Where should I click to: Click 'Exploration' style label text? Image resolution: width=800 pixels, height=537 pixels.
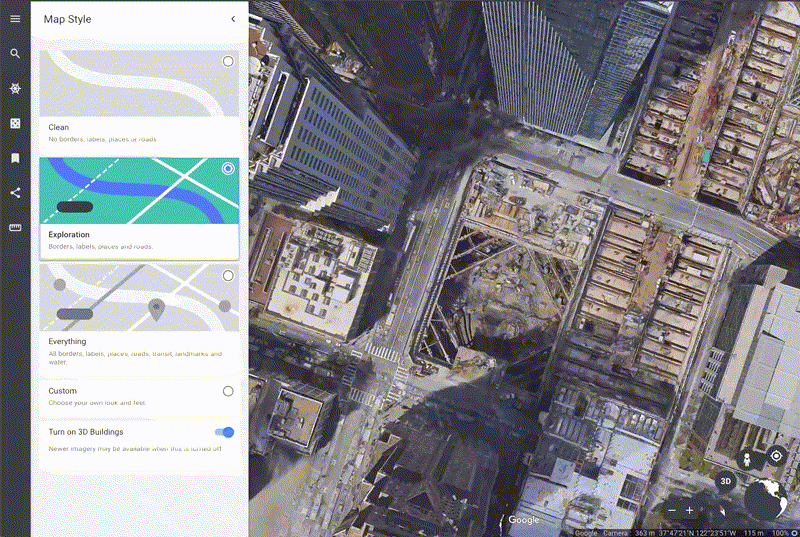pyautogui.click(x=69, y=235)
